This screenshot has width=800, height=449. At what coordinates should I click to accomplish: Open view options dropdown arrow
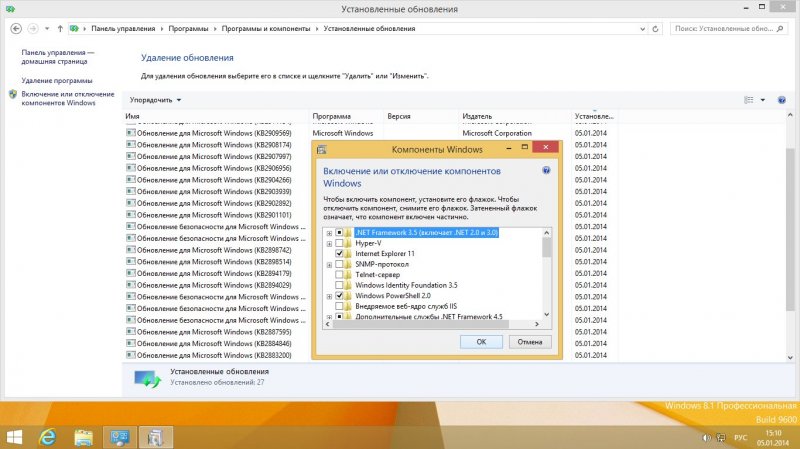(763, 100)
